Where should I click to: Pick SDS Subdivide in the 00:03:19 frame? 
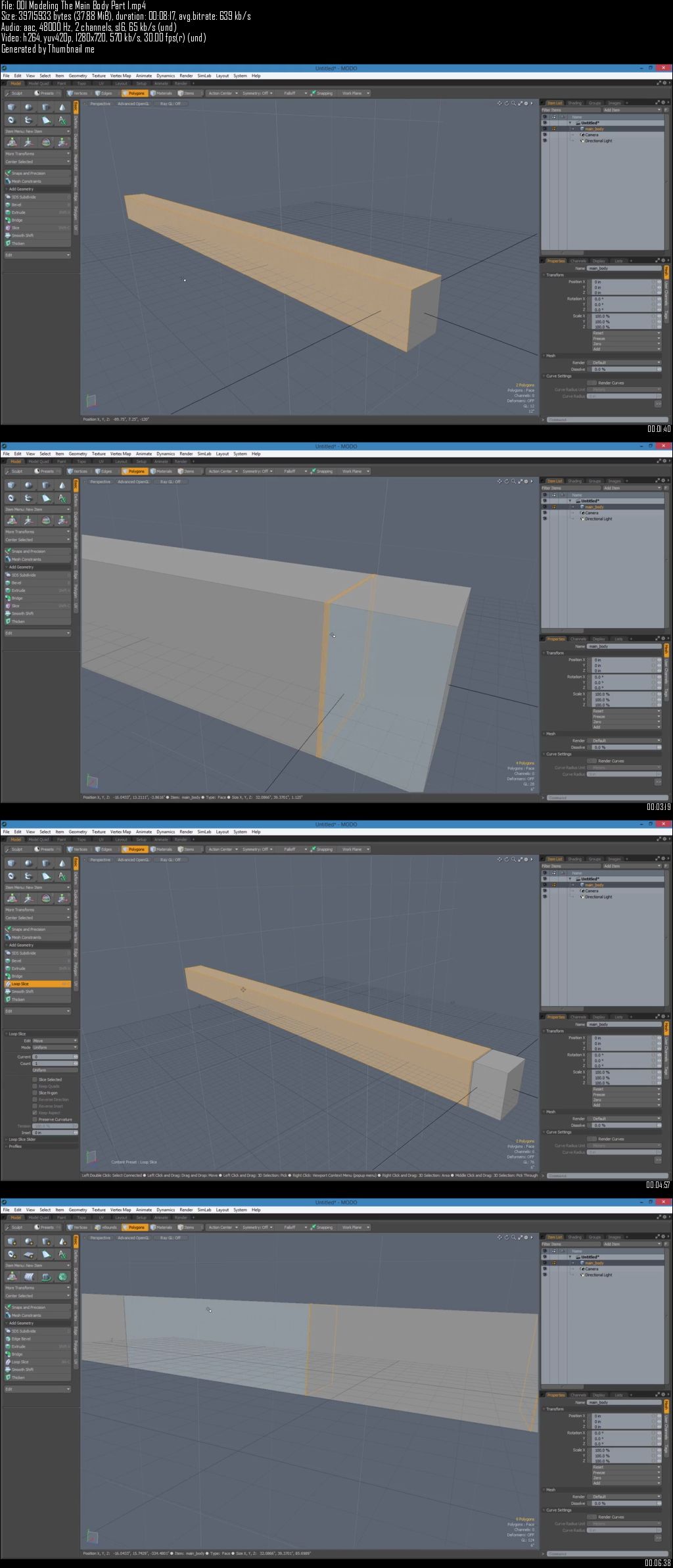pos(37,575)
